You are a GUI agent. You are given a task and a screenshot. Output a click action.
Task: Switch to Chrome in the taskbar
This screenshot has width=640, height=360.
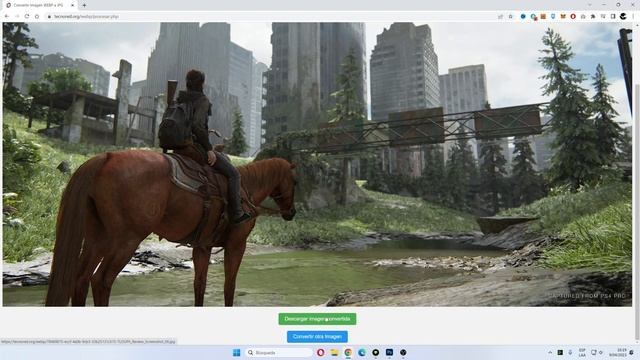point(348,352)
